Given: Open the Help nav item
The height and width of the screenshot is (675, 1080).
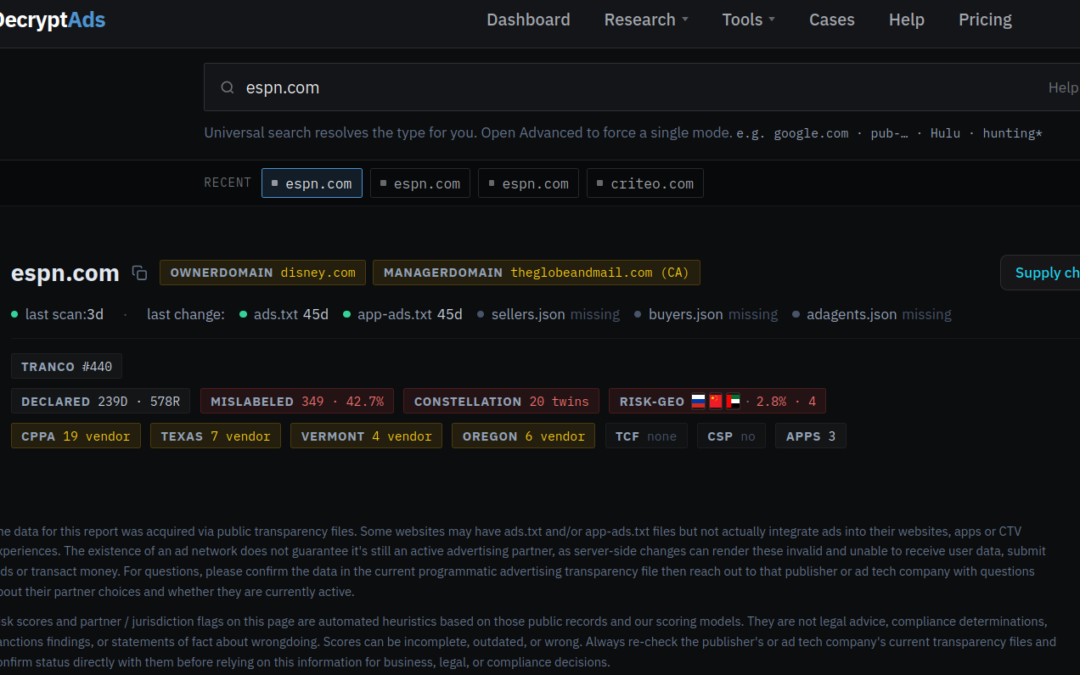Looking at the screenshot, I should [x=906, y=19].
